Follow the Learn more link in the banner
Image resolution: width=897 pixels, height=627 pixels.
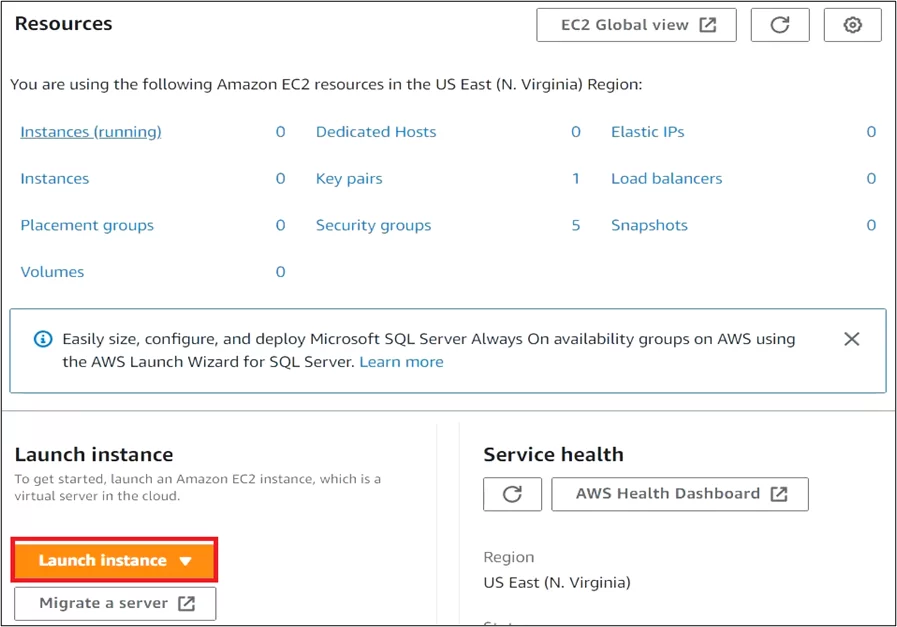401,362
